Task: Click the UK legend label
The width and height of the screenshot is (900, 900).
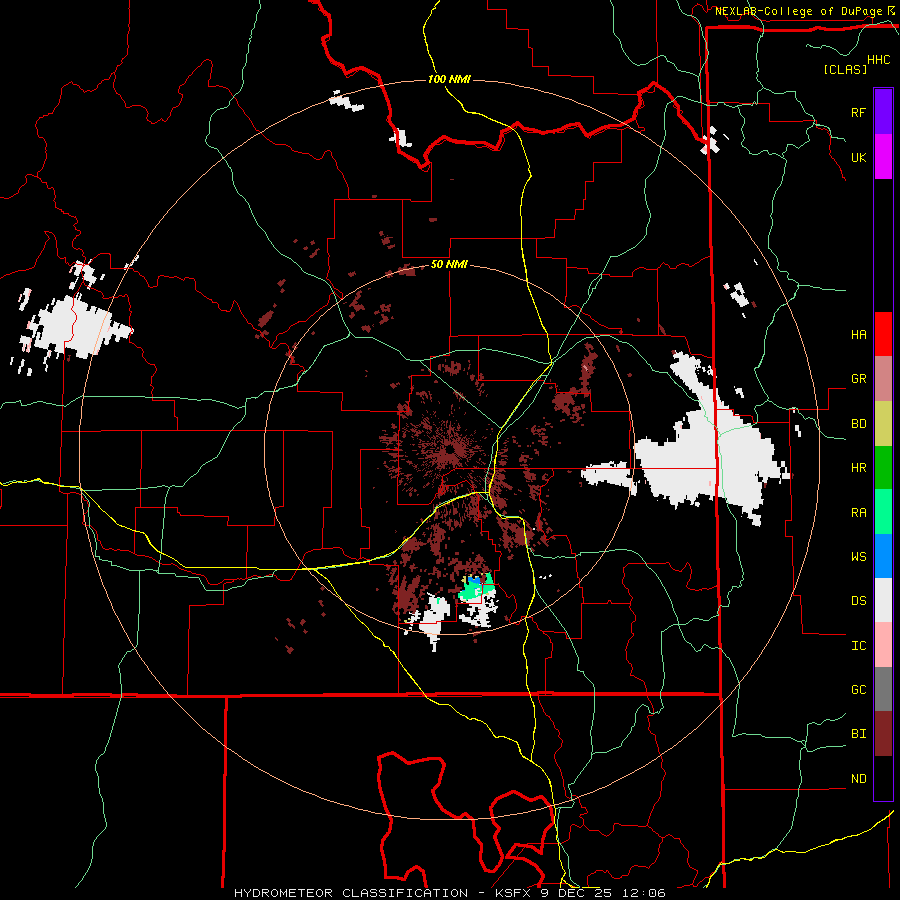Action: click(858, 157)
